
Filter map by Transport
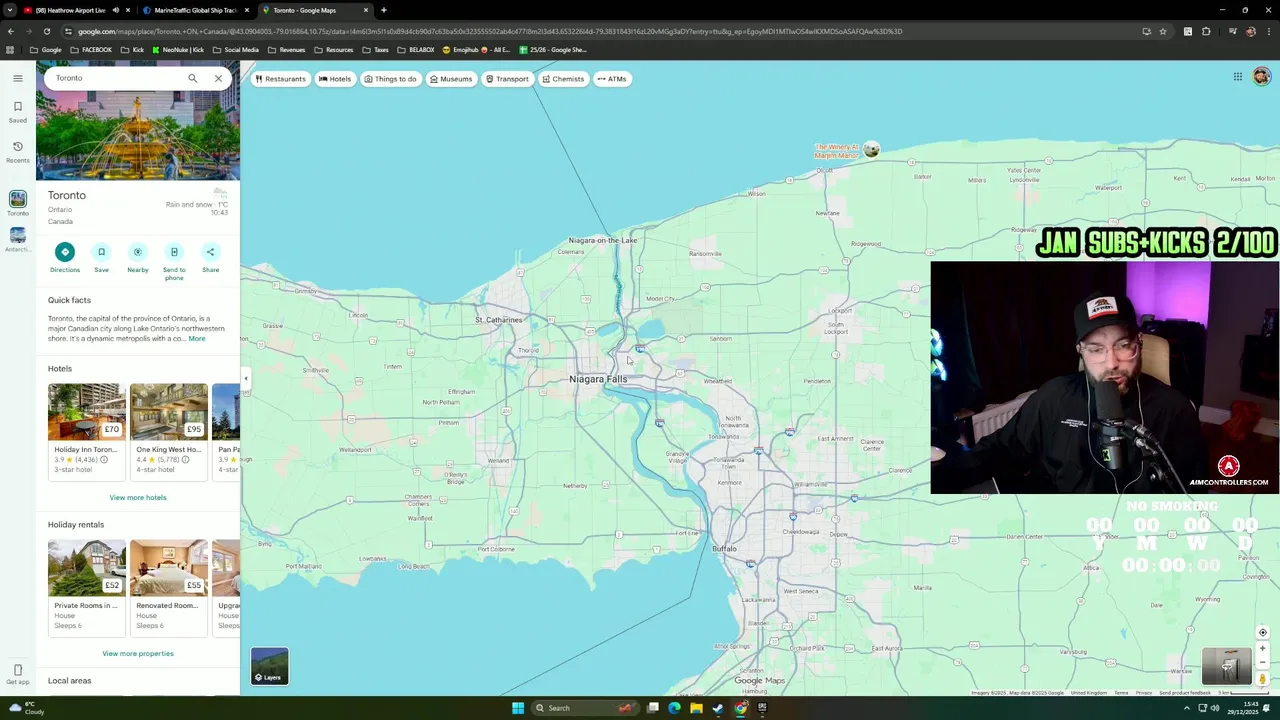(507, 79)
